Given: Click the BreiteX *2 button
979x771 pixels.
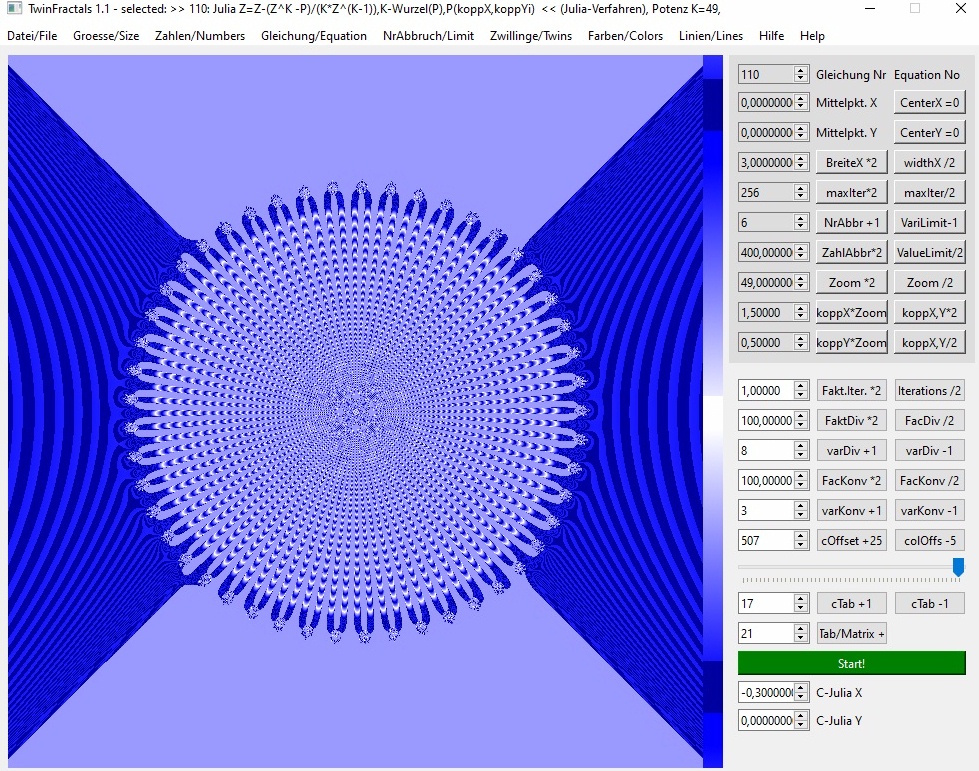Looking at the screenshot, I should (x=852, y=162).
